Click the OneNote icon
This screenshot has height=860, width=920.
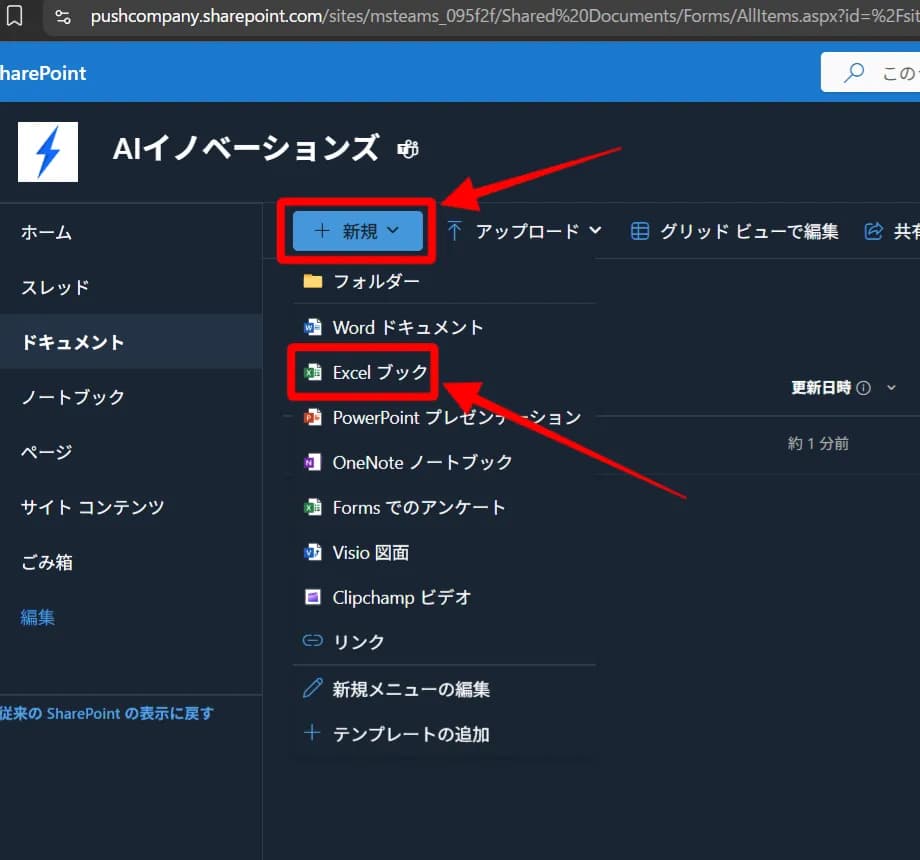(x=313, y=462)
